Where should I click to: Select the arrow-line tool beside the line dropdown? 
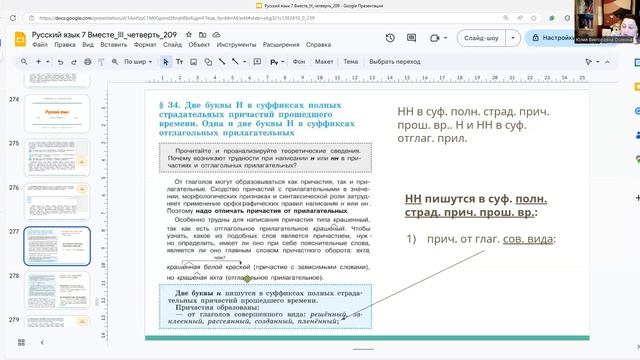click(x=235, y=62)
